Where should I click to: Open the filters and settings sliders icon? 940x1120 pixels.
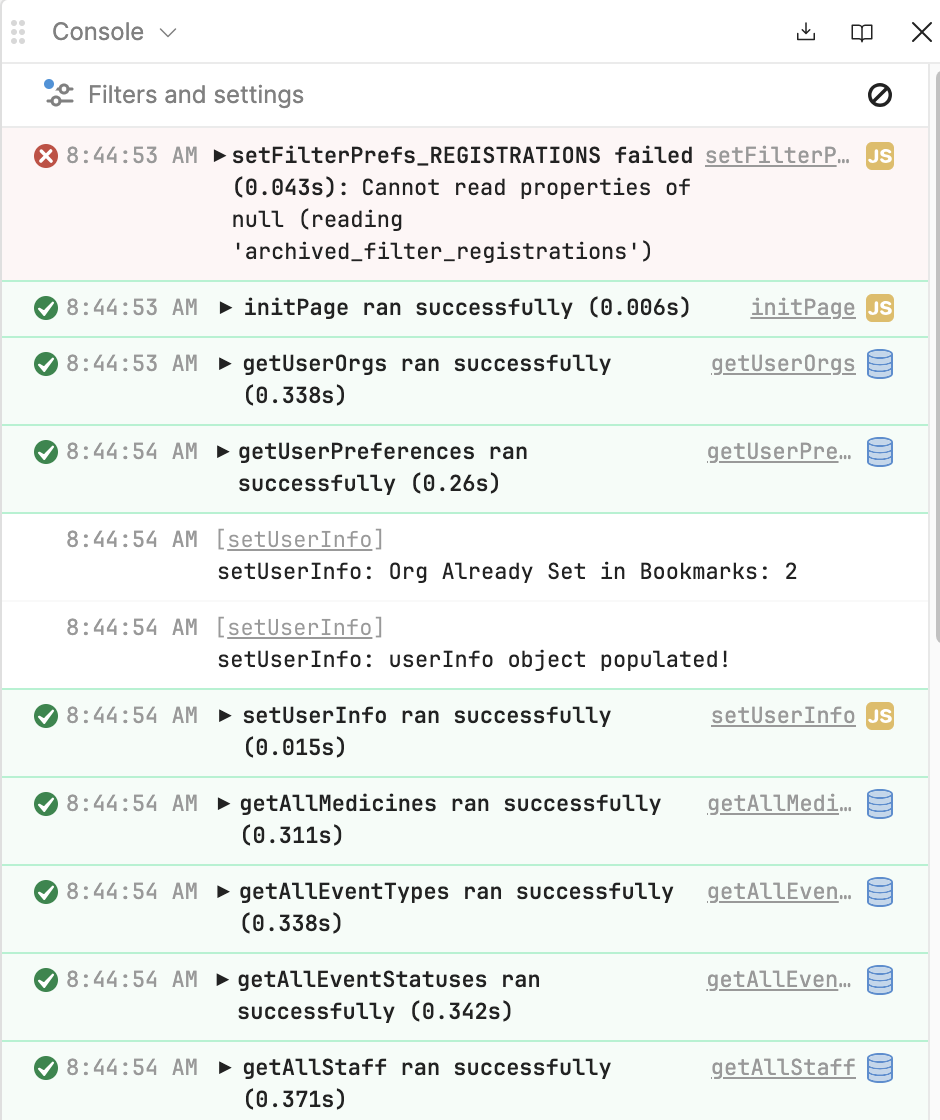coord(59,94)
